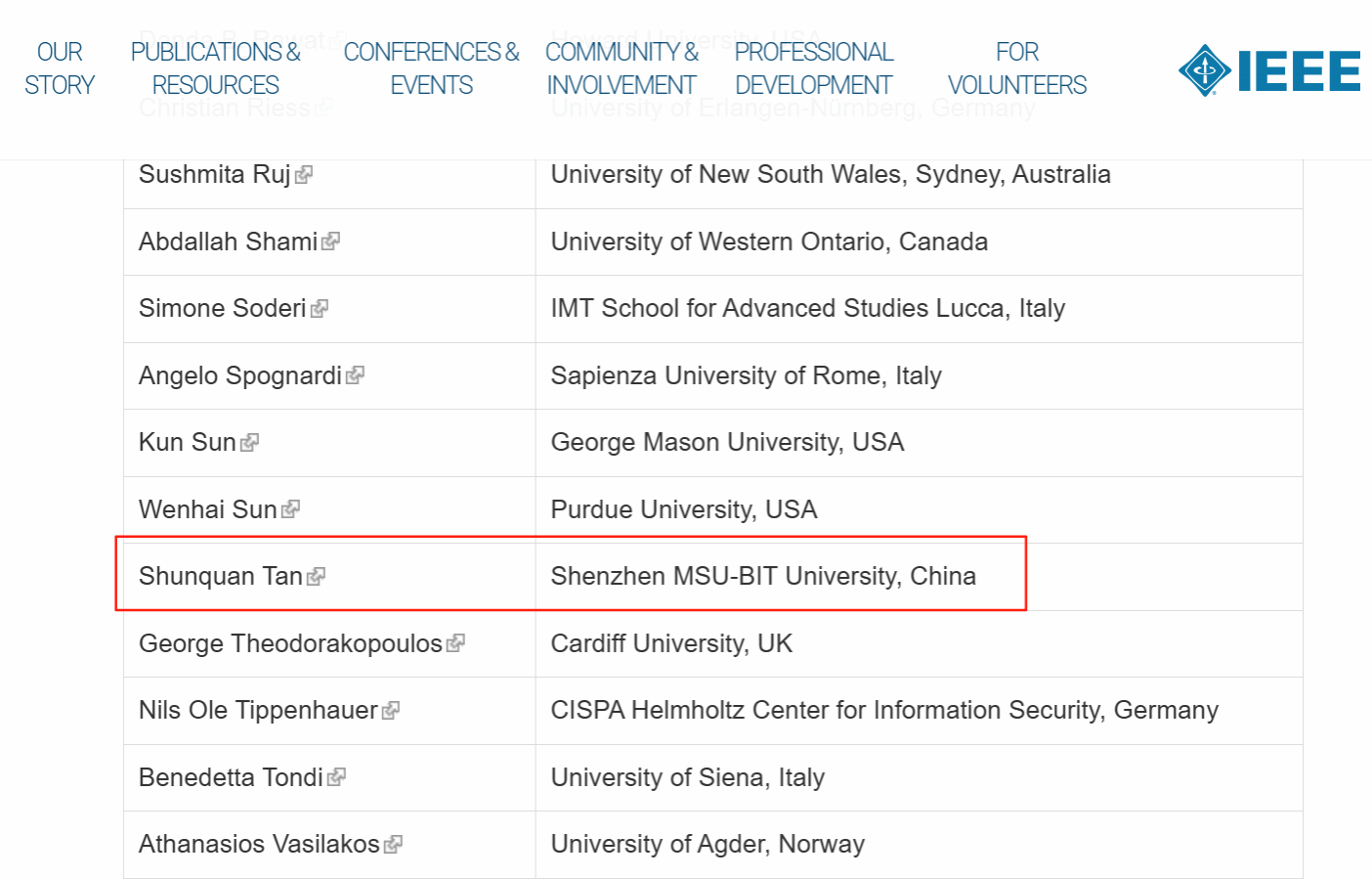Click external link icon beside George Theodorakopoulos
The height and width of the screenshot is (879, 1372).
(x=455, y=643)
